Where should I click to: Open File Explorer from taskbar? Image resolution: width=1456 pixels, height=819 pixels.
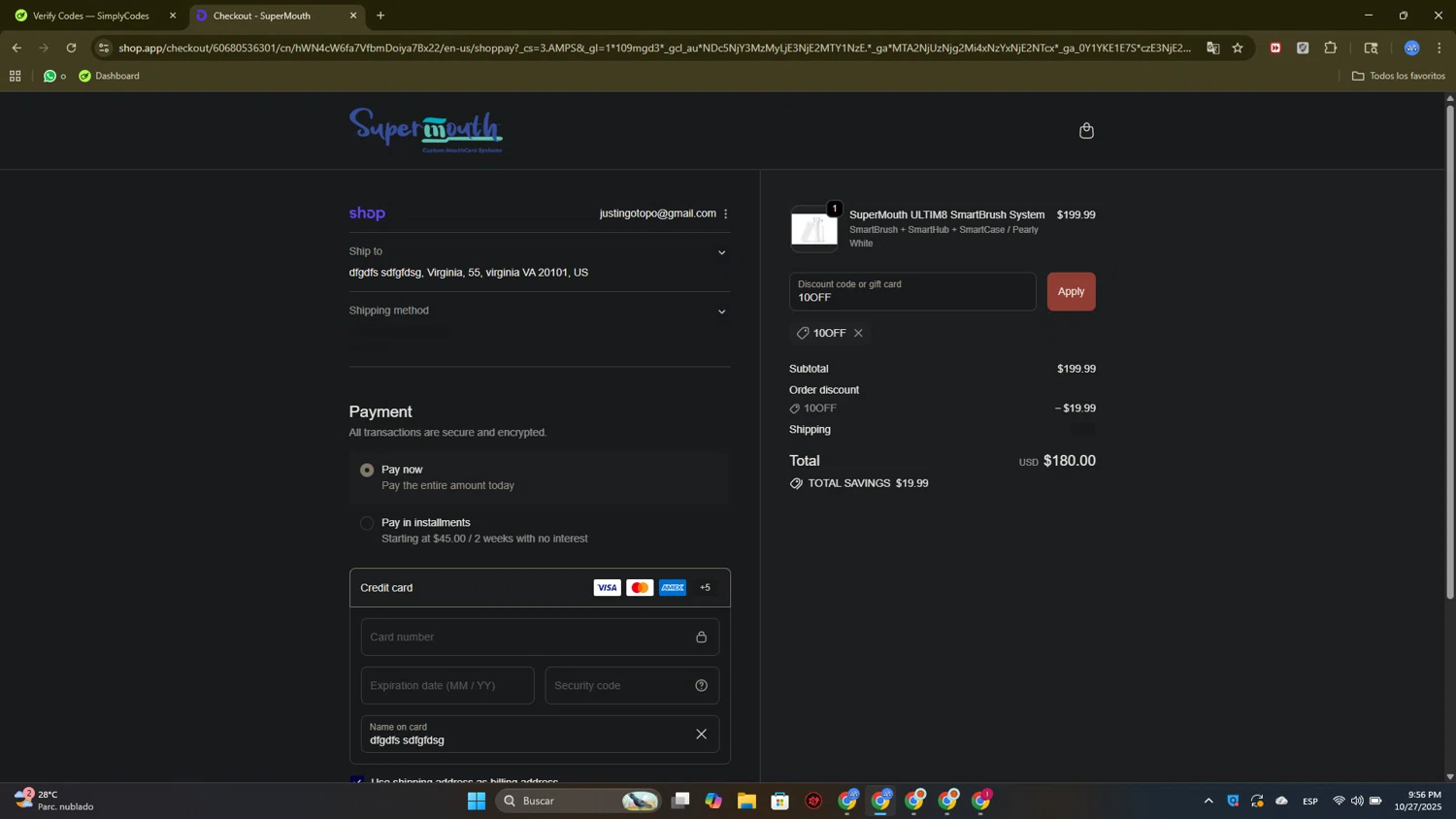tap(746, 801)
